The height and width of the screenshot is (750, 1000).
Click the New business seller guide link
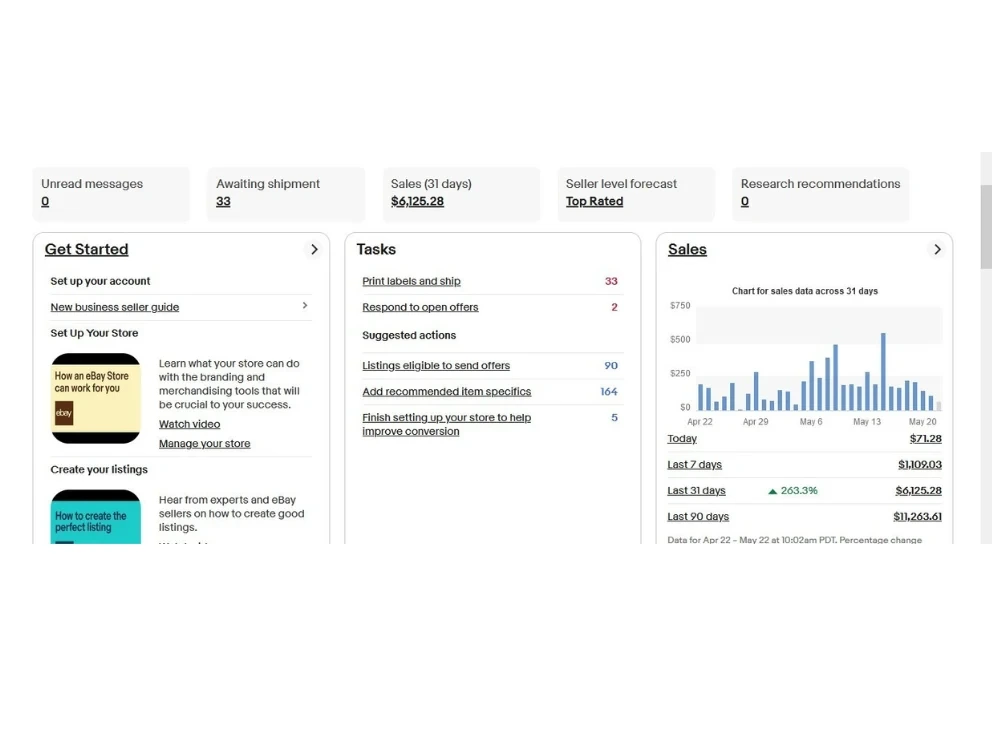click(115, 307)
